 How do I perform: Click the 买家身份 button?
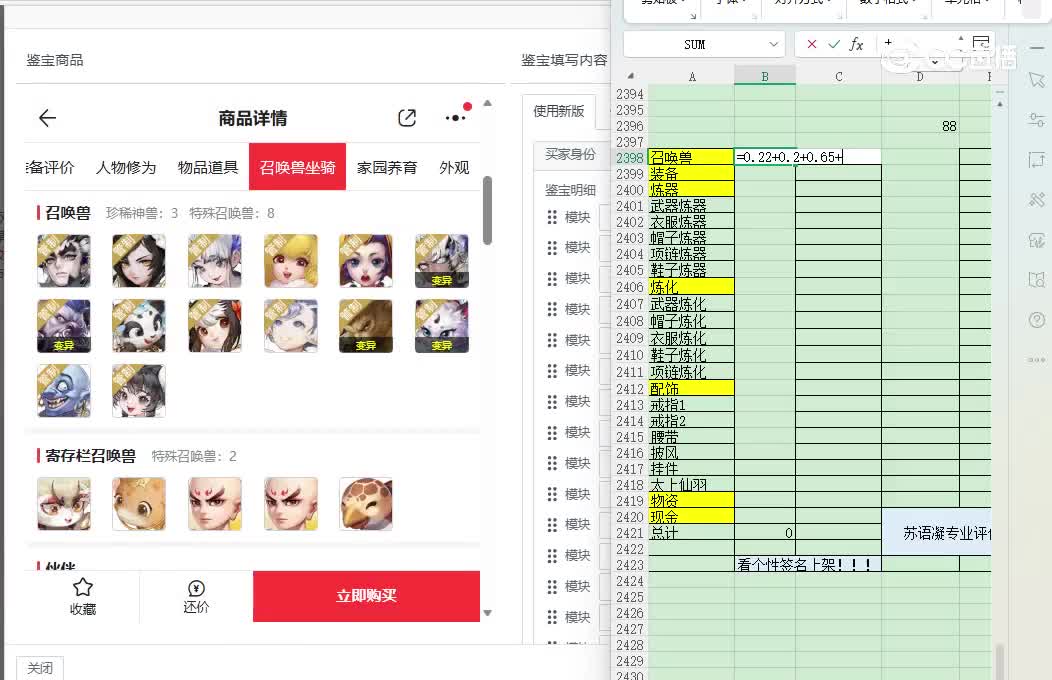[x=570, y=154]
